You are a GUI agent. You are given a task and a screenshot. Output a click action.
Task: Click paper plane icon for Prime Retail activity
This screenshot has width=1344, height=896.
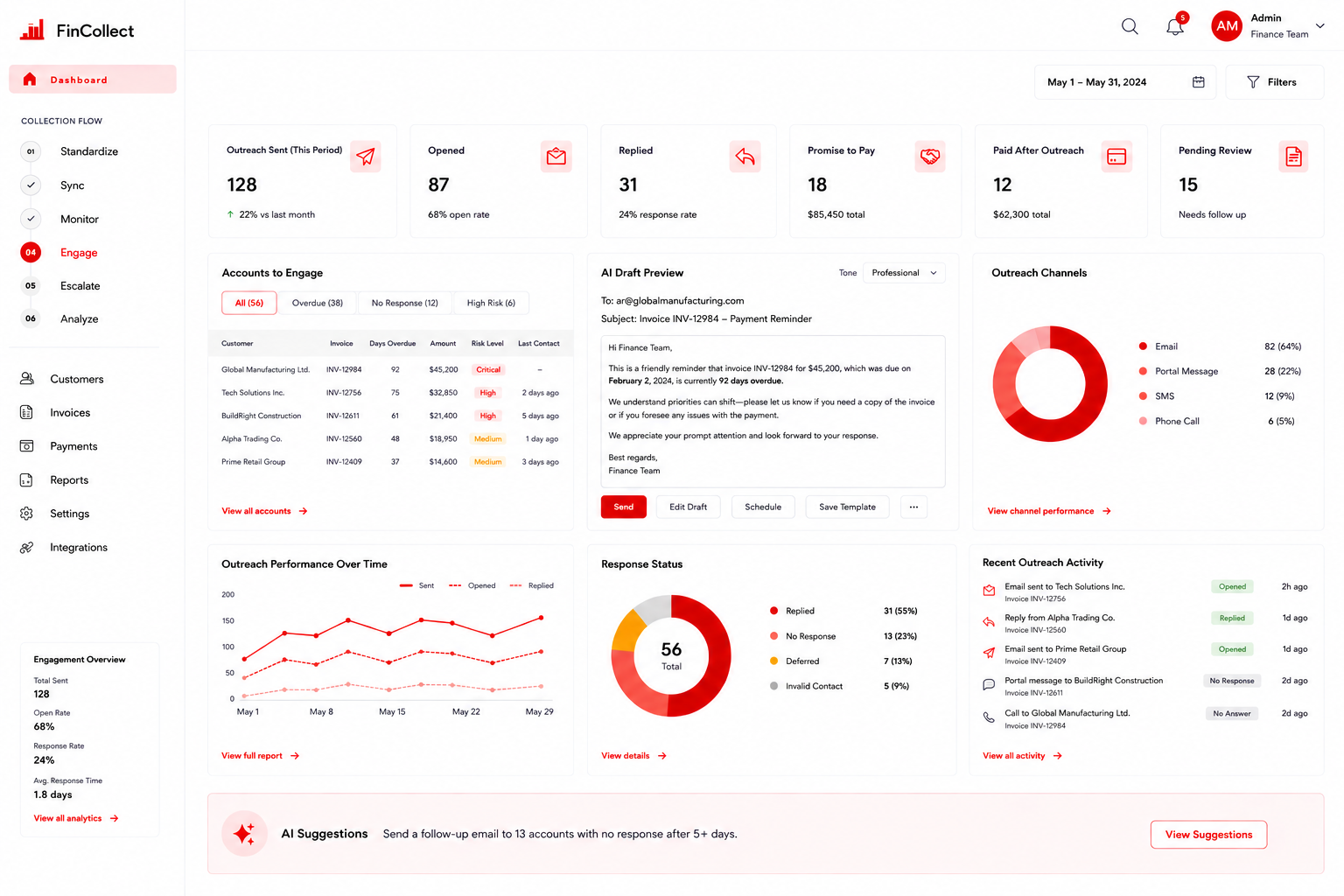[989, 653]
